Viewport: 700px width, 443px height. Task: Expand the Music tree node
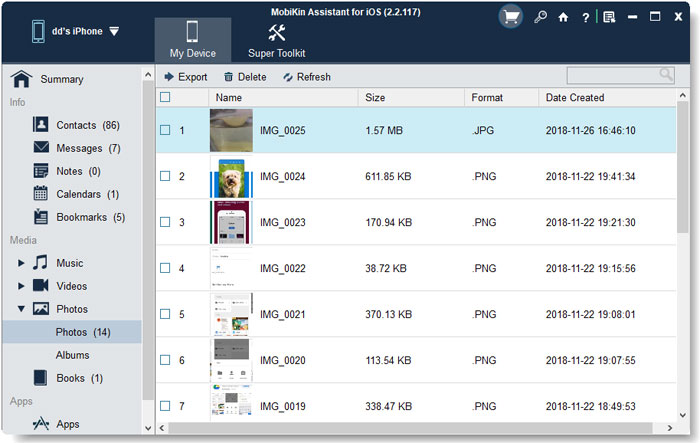21,263
